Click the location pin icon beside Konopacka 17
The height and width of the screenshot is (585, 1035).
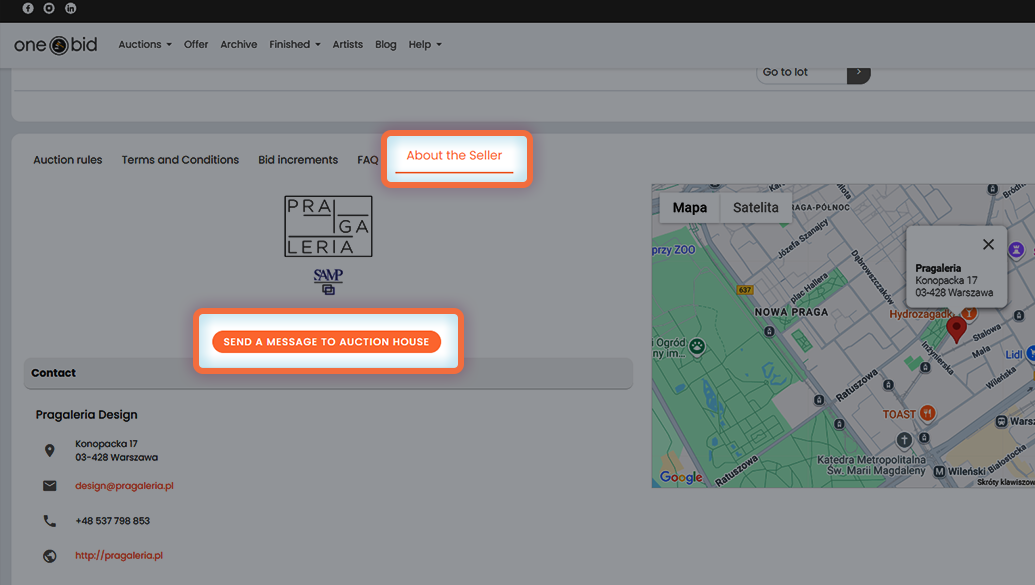pos(50,450)
